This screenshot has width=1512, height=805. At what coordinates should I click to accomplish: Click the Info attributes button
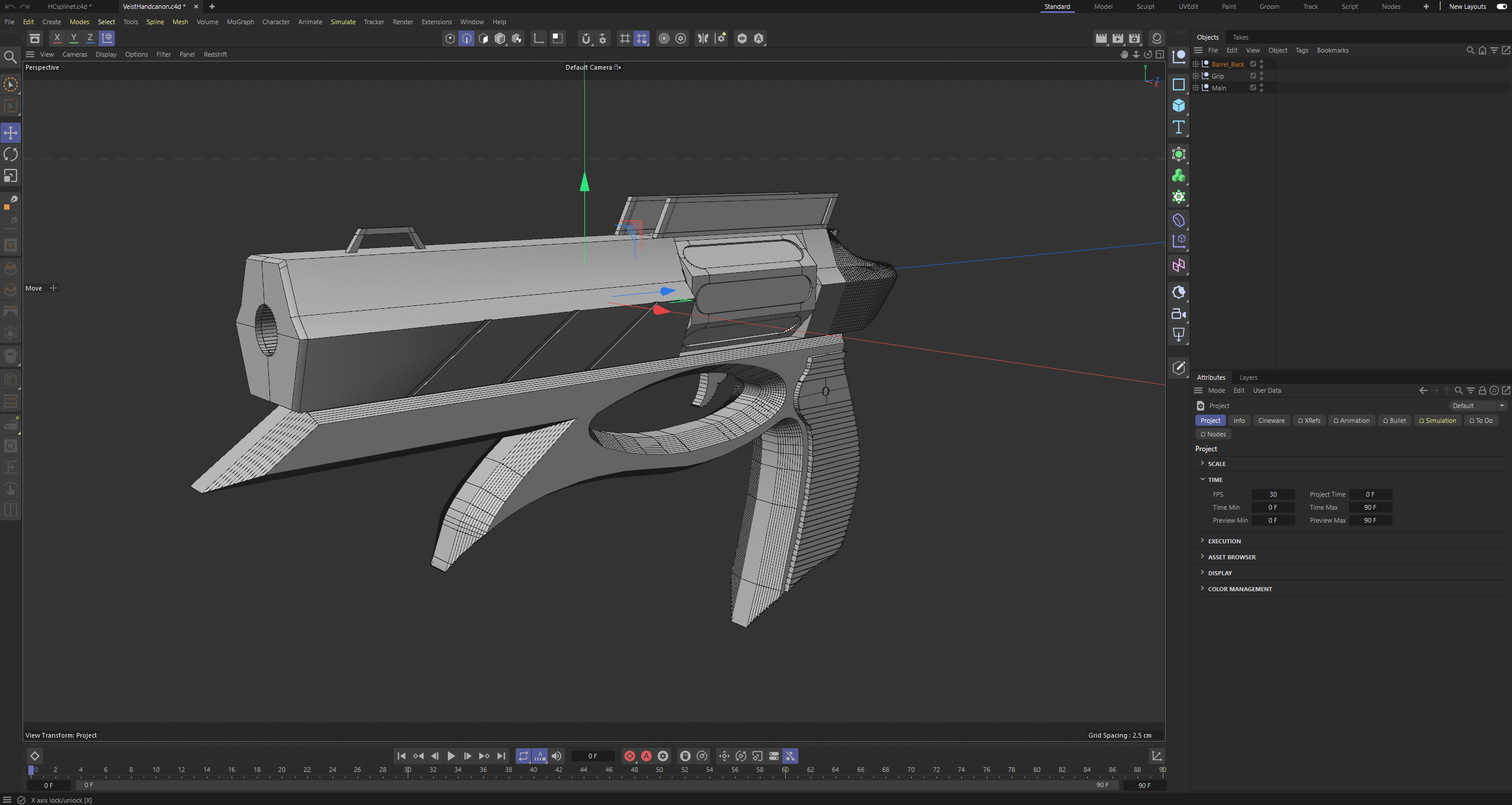point(1239,421)
